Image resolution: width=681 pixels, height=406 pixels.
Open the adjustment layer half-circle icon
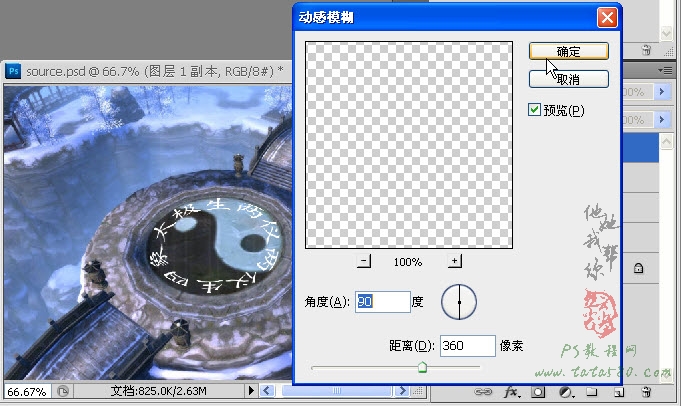coord(565,392)
